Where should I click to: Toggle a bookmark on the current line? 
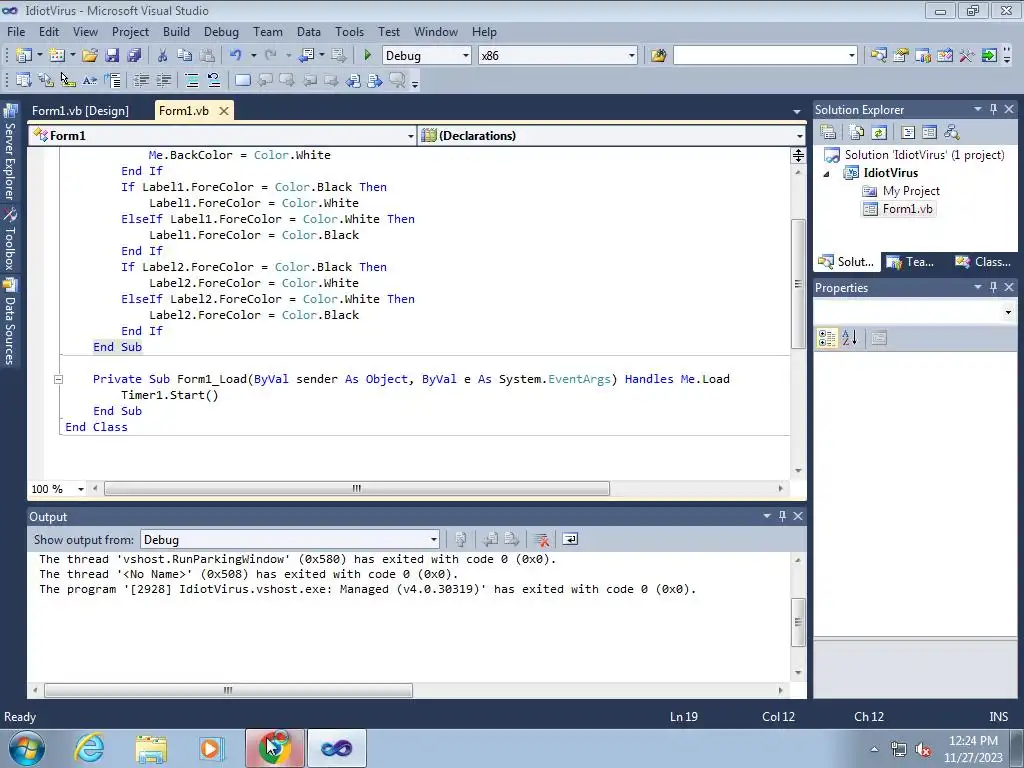pos(243,80)
